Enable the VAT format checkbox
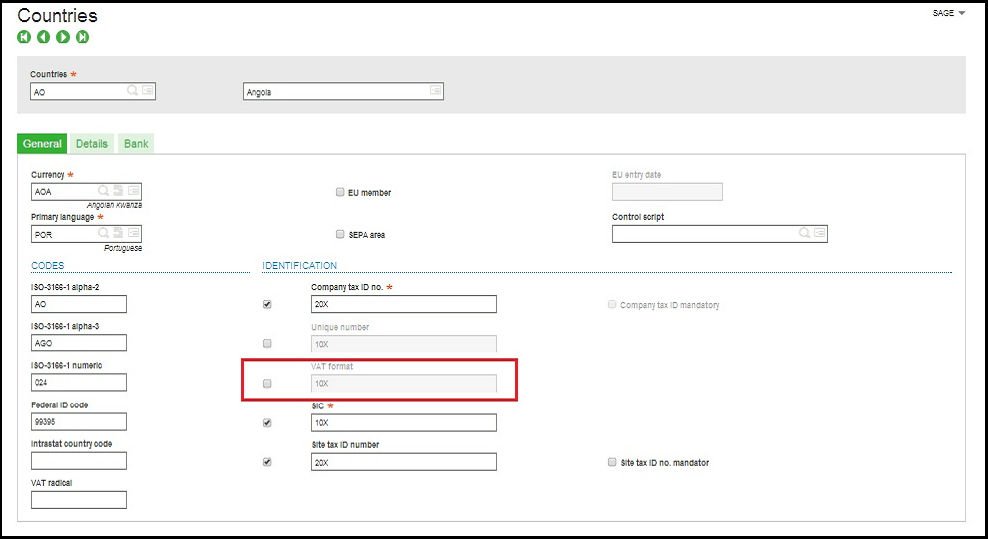The height and width of the screenshot is (539, 988). (x=267, y=383)
